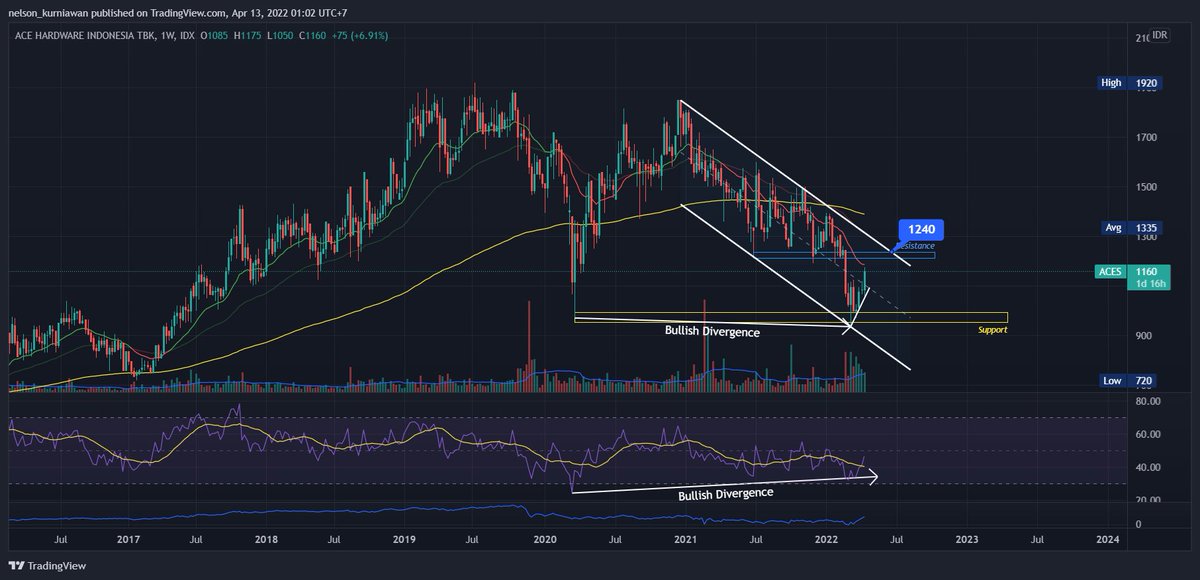Click the Resistance label near blue zone
Image resolution: width=1200 pixels, height=580 pixels.
(914, 245)
